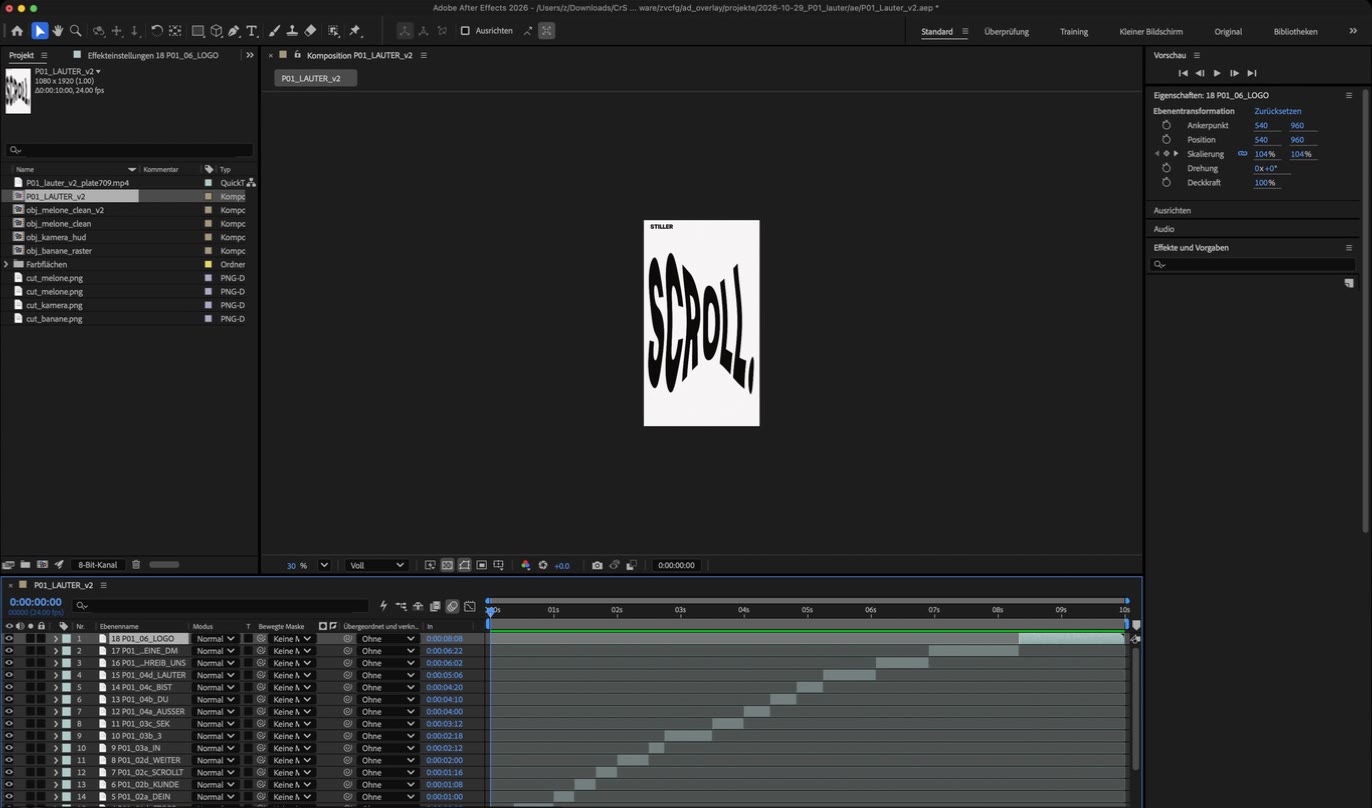Create a new folder in Project panel
The width and height of the screenshot is (1372, 808).
click(26, 565)
